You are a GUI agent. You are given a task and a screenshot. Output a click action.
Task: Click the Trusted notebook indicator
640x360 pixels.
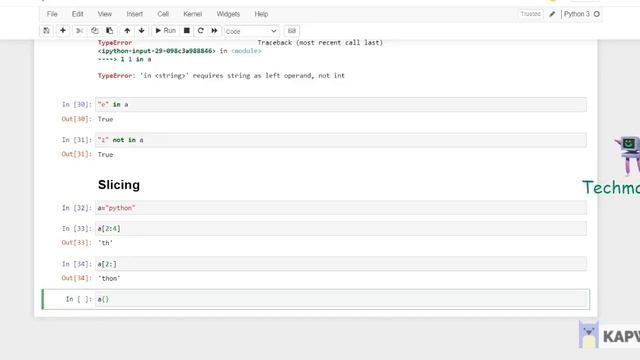click(531, 14)
